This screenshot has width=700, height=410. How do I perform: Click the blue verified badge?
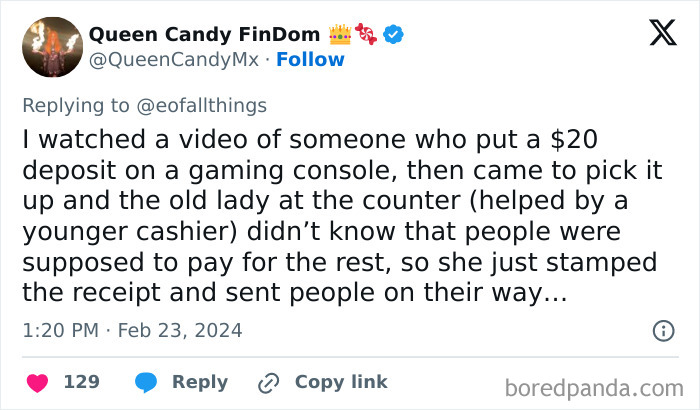(395, 34)
